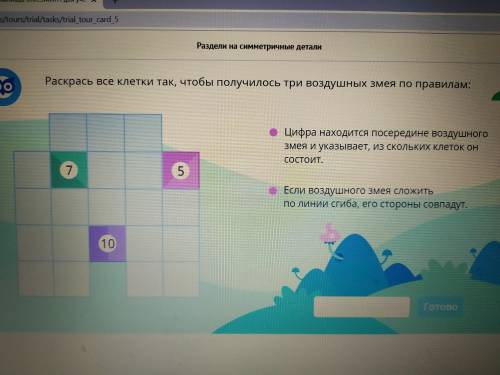
Task: Click the empty cell left of 7
Action: tap(32, 170)
